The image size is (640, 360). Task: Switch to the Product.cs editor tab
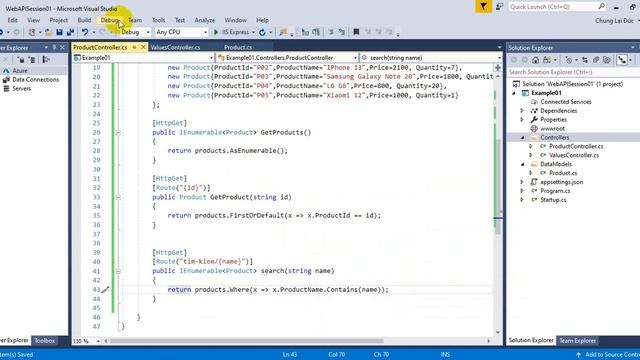pyautogui.click(x=238, y=47)
